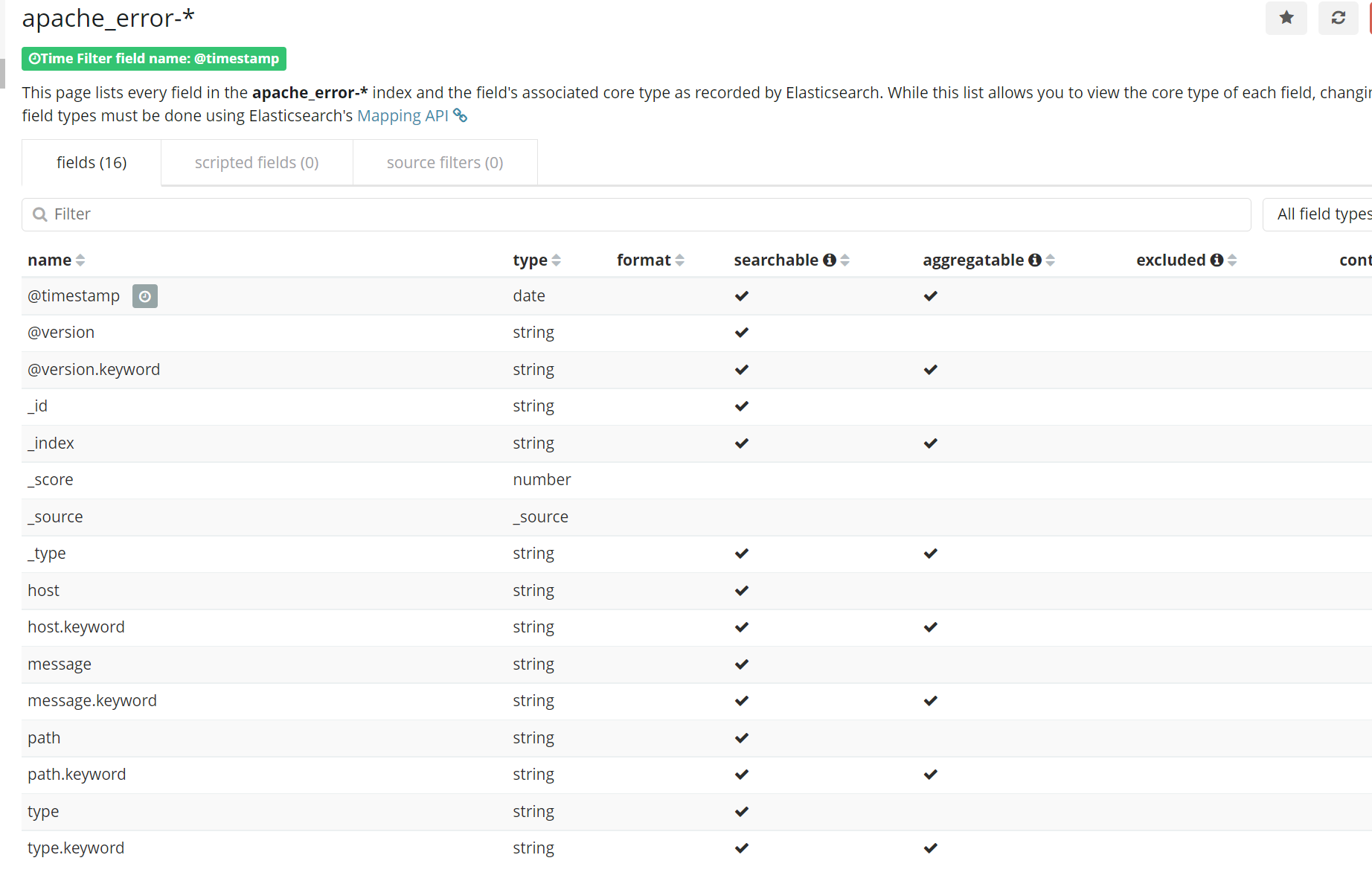The image size is (1372, 884).
Task: Select the message.keyword field name
Action: point(92,701)
